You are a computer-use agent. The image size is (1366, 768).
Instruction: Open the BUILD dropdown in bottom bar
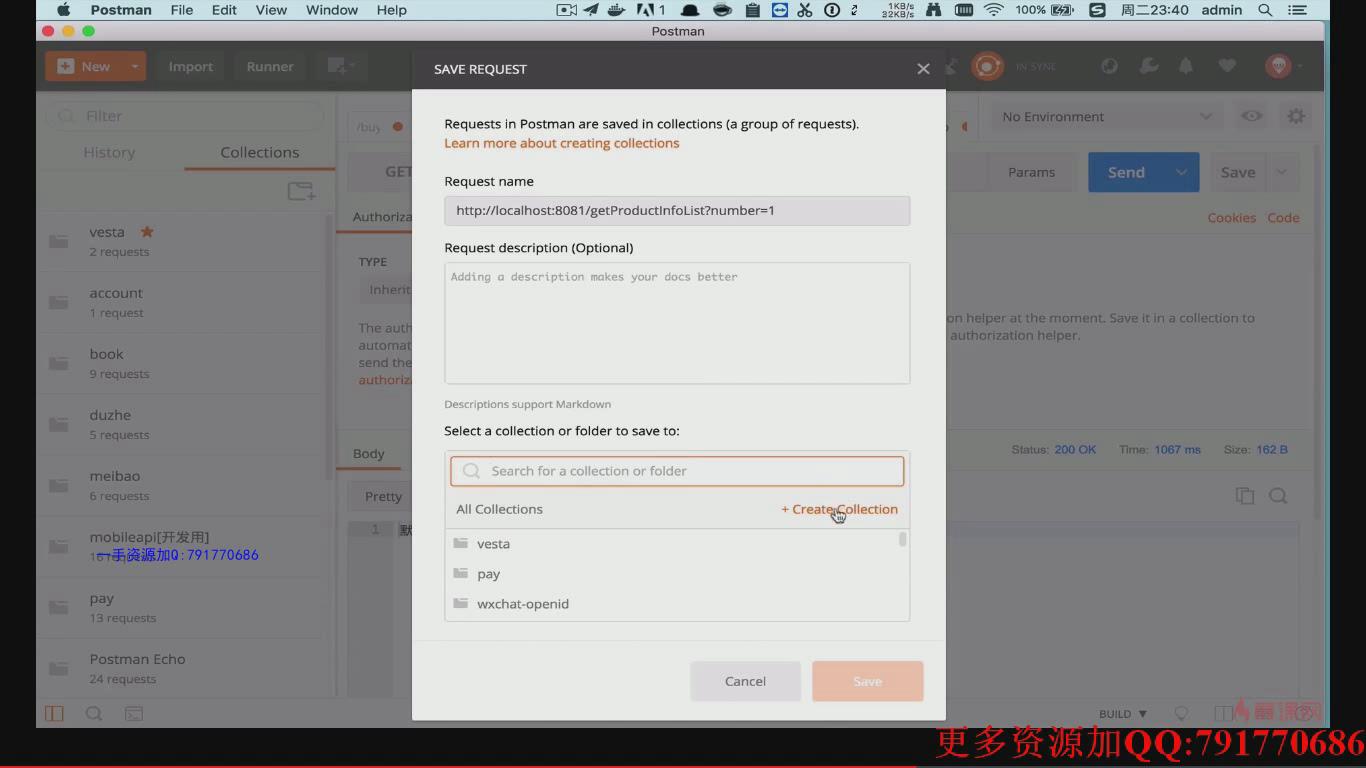point(1123,714)
